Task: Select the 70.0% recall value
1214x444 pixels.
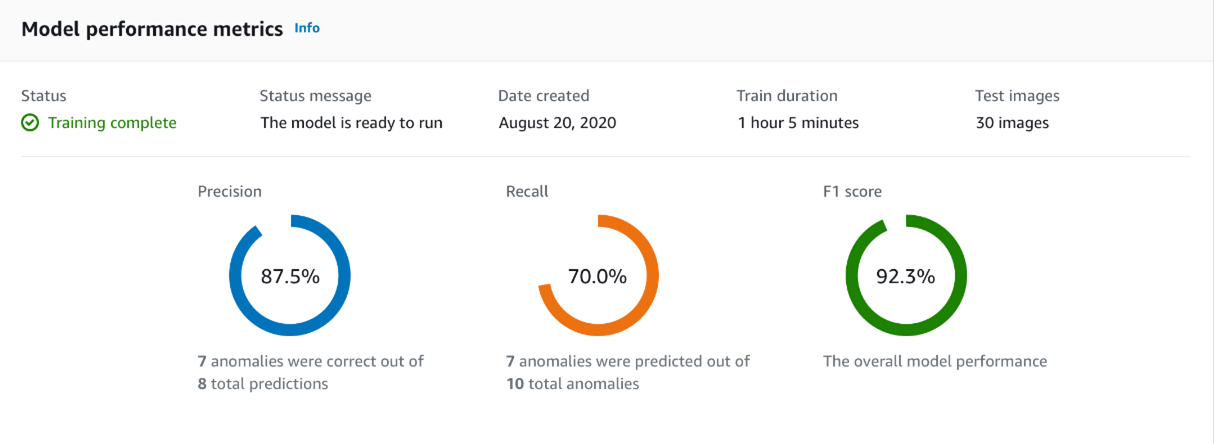Action: [597, 277]
